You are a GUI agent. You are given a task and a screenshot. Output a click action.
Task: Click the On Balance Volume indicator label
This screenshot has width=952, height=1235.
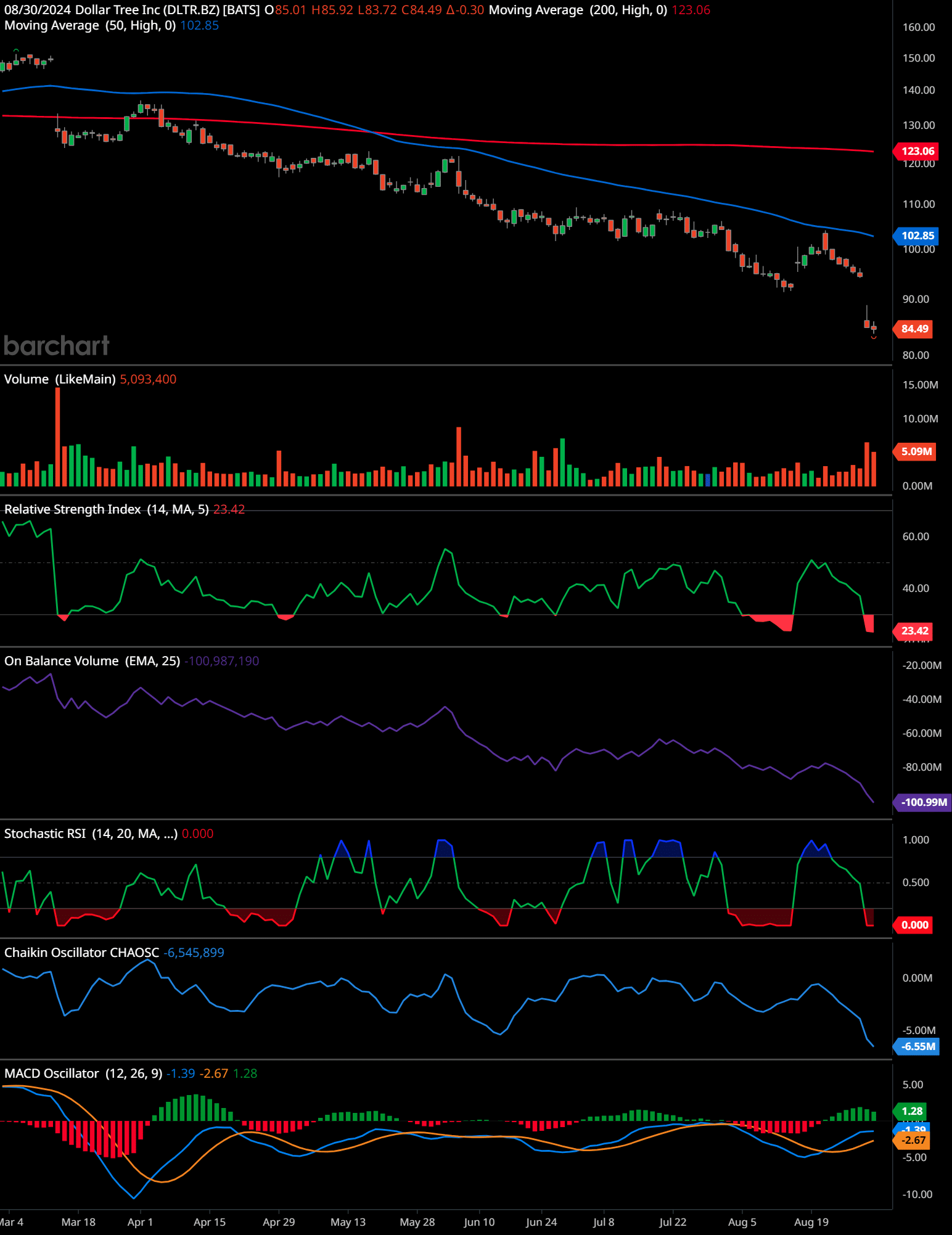click(92, 661)
